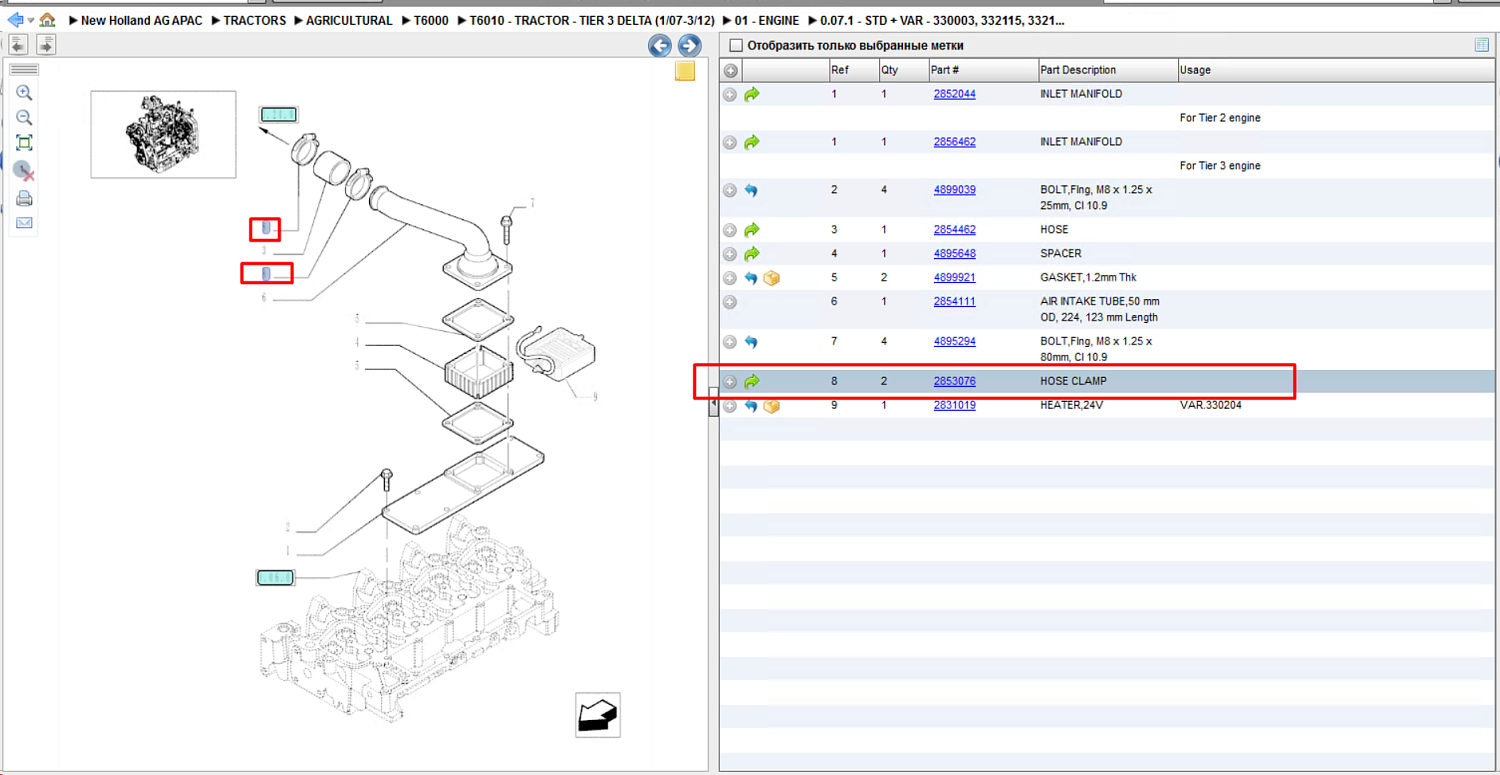Click the engine overview thumbnail
This screenshot has width=1500, height=775.
click(x=163, y=134)
